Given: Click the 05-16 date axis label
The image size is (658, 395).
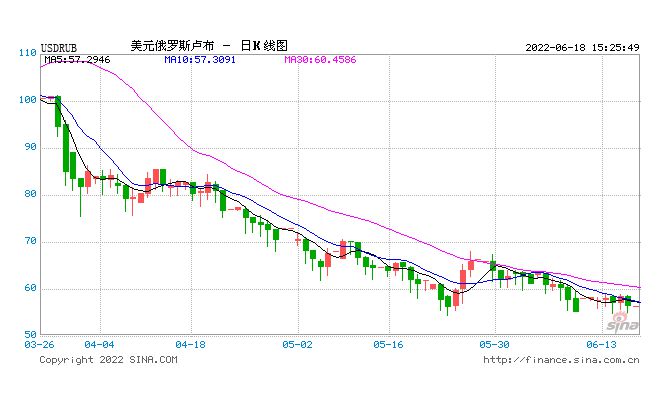Looking at the screenshot, I should 388,345.
